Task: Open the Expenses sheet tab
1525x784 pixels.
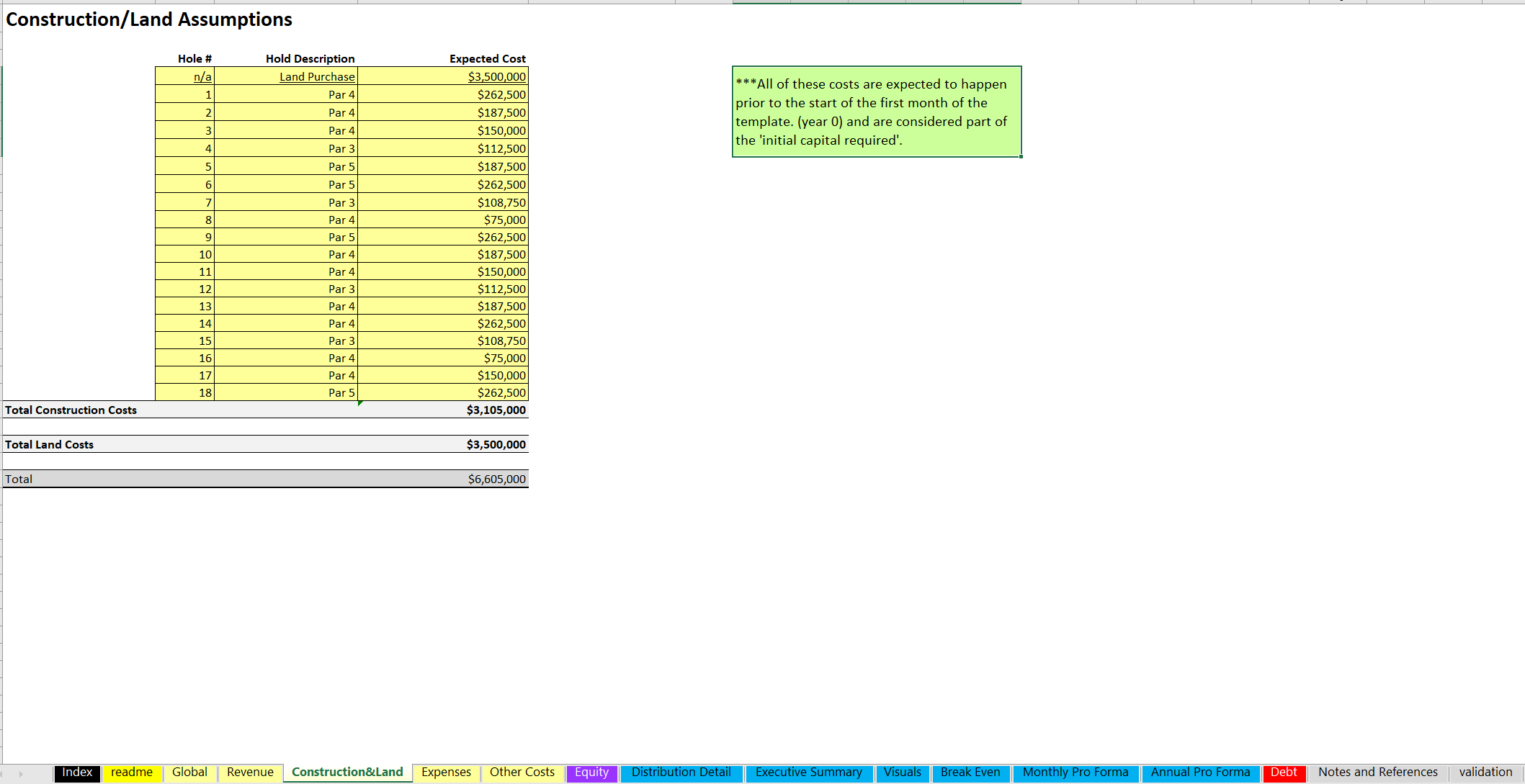Action: click(446, 772)
